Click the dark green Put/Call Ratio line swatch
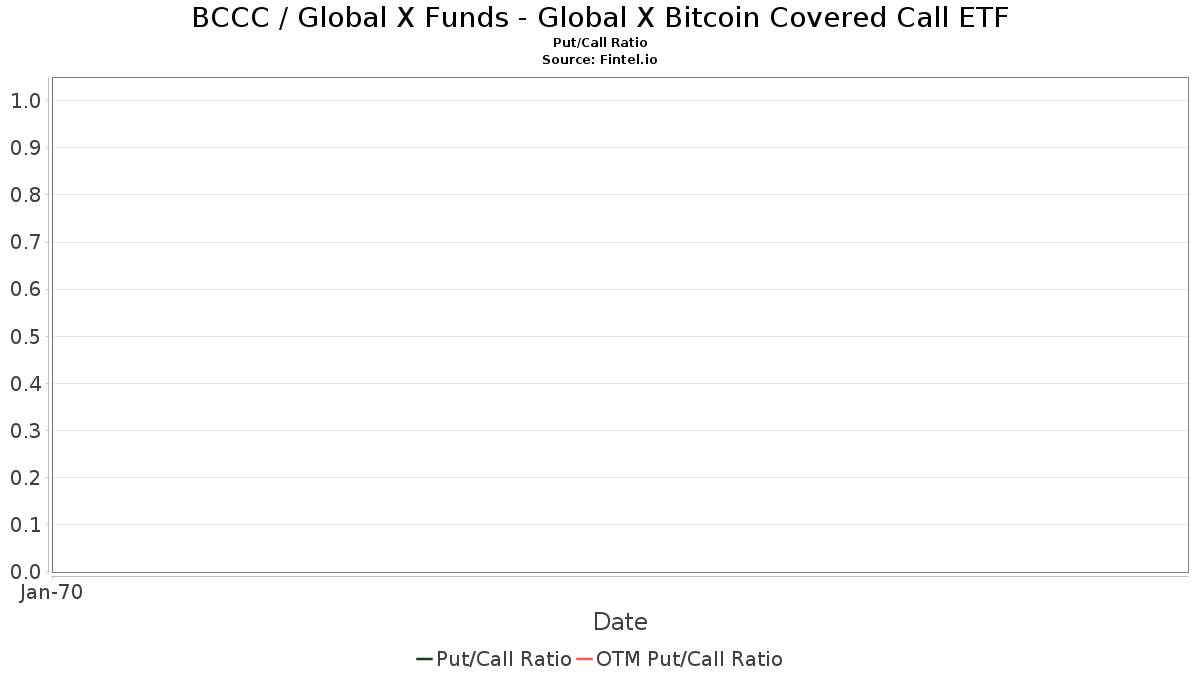 click(x=424, y=659)
